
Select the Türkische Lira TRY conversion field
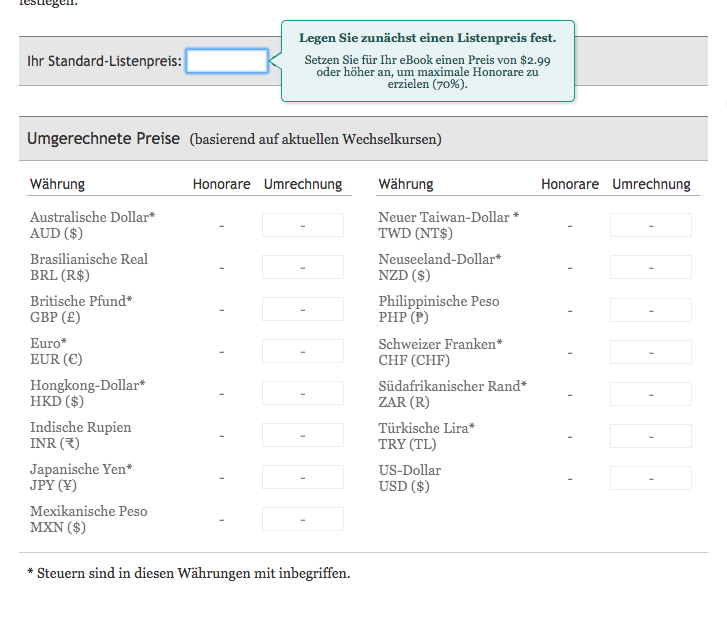[x=650, y=435]
